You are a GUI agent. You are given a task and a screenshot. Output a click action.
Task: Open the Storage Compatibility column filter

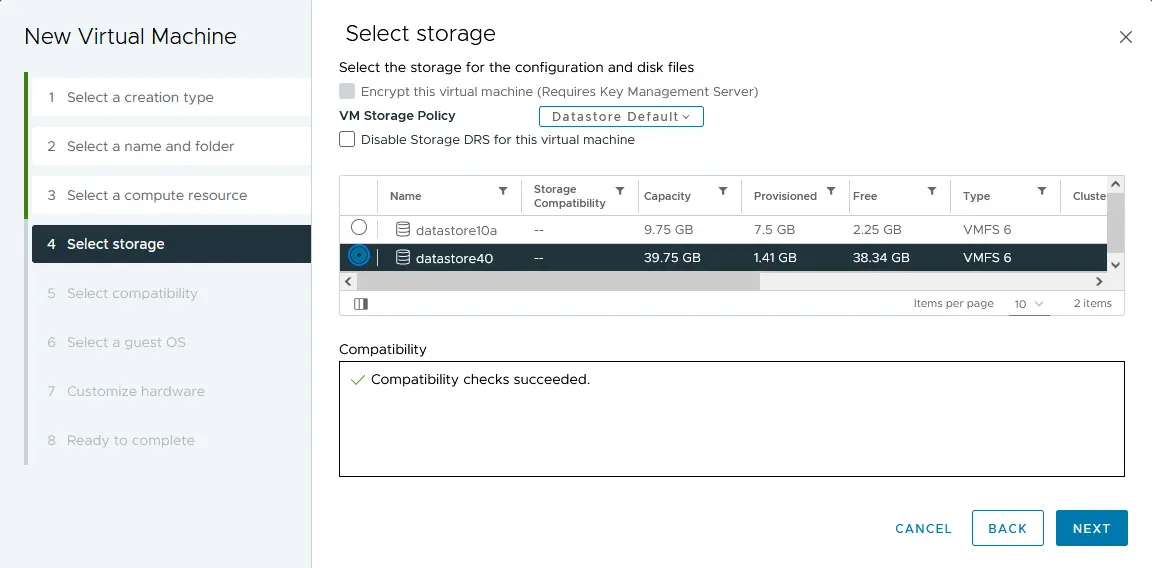tap(620, 191)
